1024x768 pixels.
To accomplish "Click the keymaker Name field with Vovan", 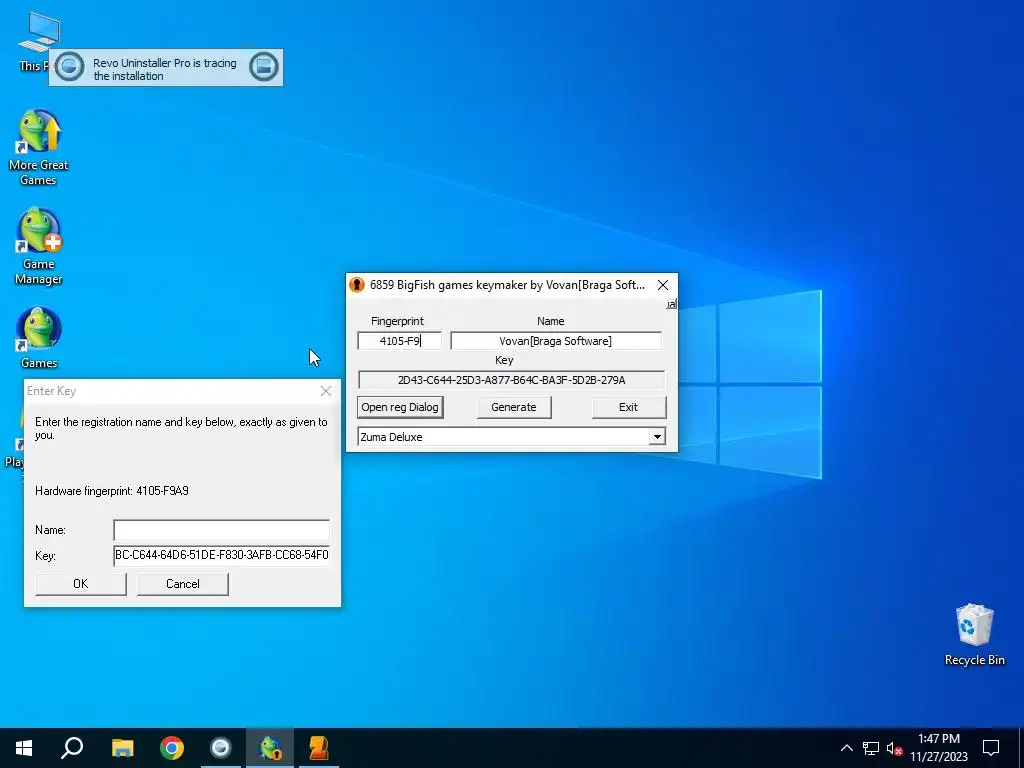I will (556, 341).
